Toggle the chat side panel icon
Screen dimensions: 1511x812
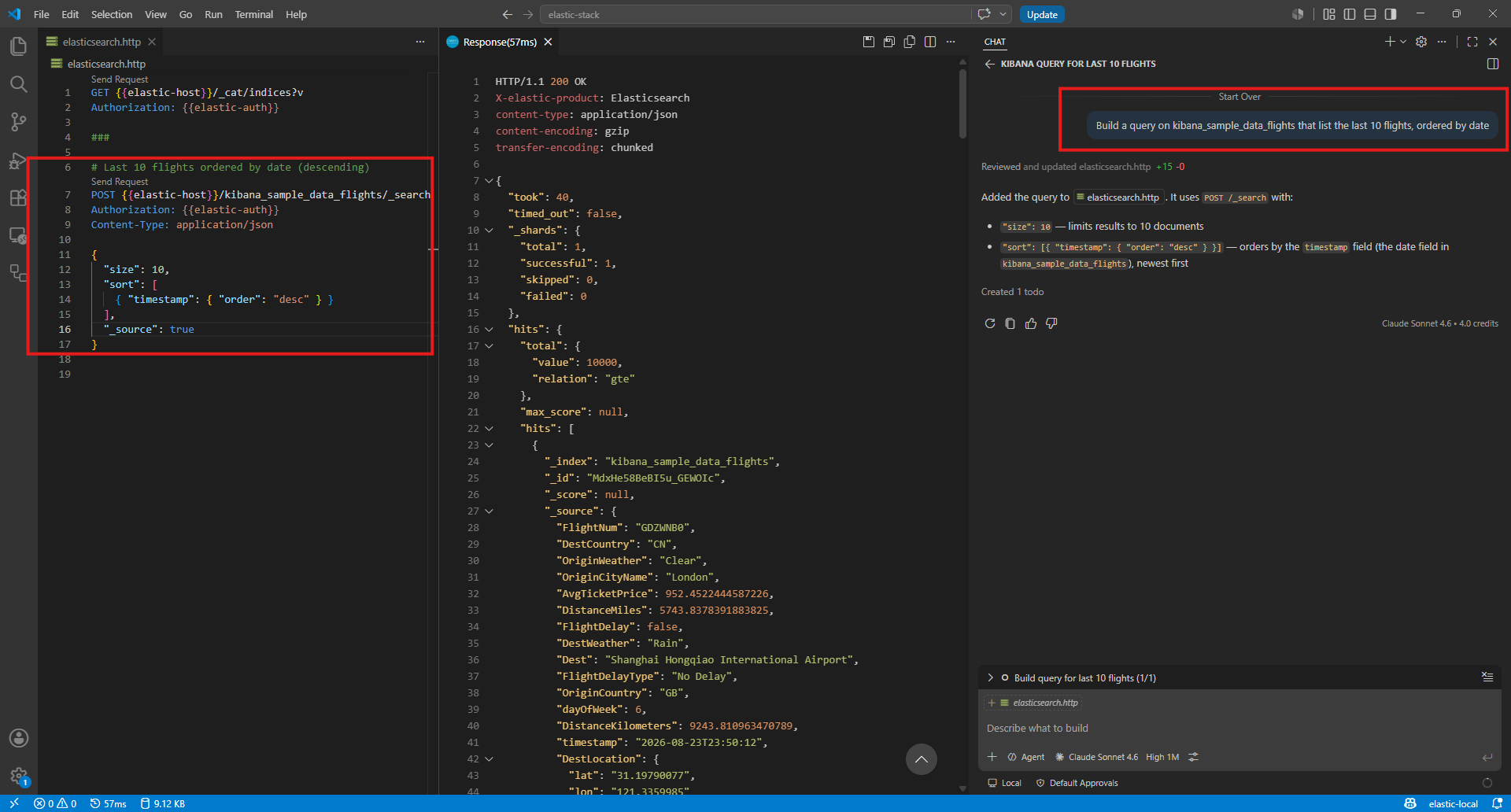[1493, 64]
